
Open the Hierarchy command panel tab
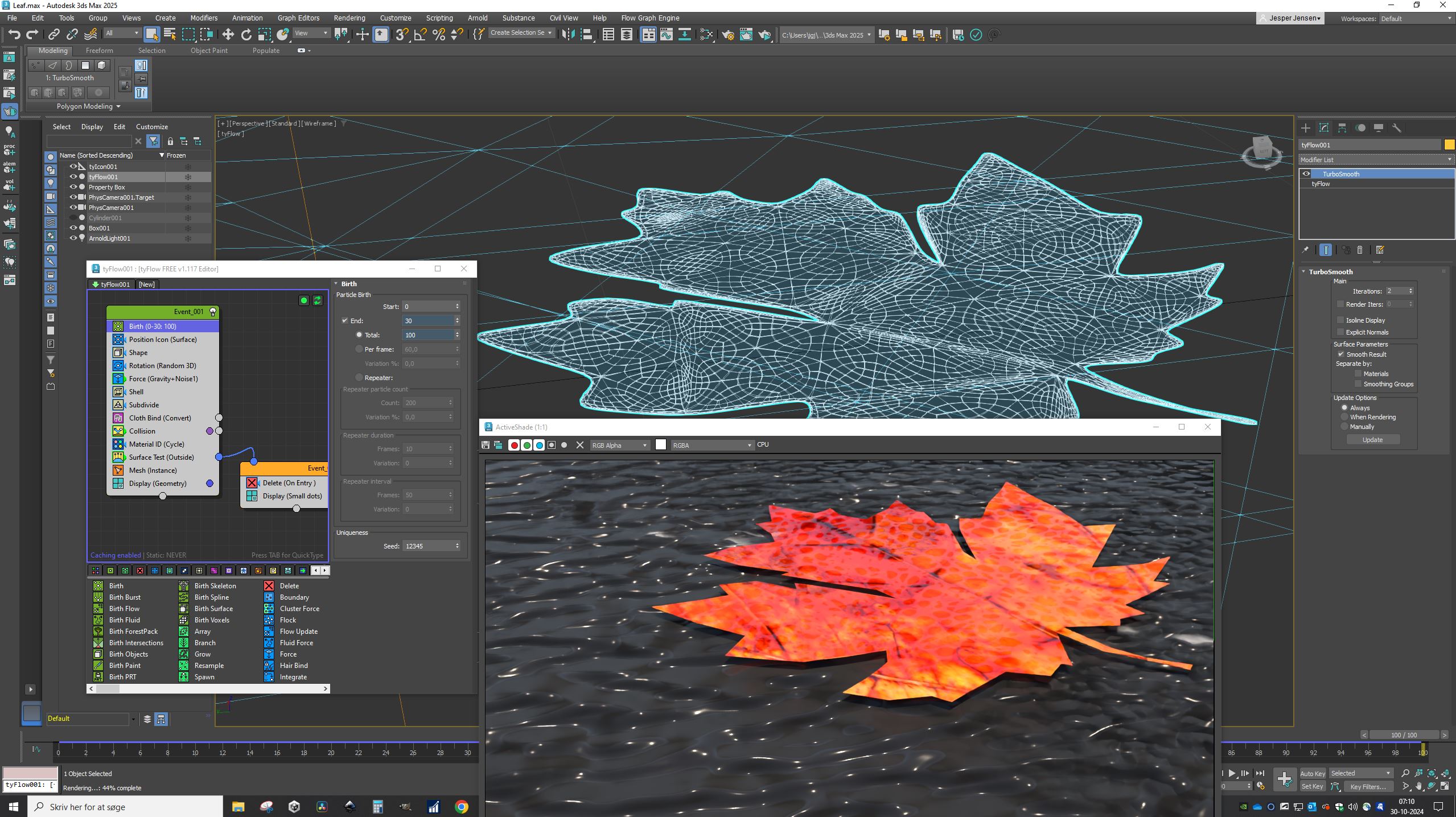point(1342,128)
